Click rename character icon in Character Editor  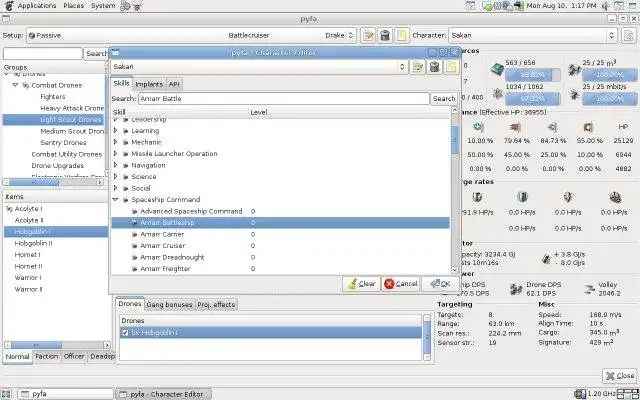[x=418, y=67]
